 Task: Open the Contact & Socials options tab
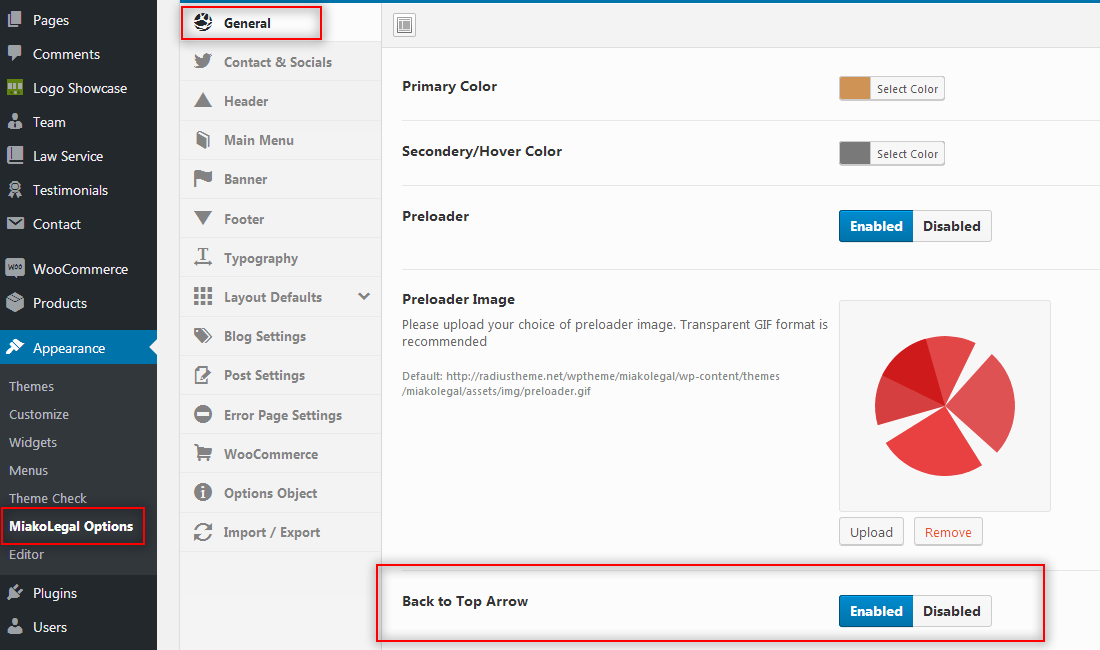click(x=281, y=62)
